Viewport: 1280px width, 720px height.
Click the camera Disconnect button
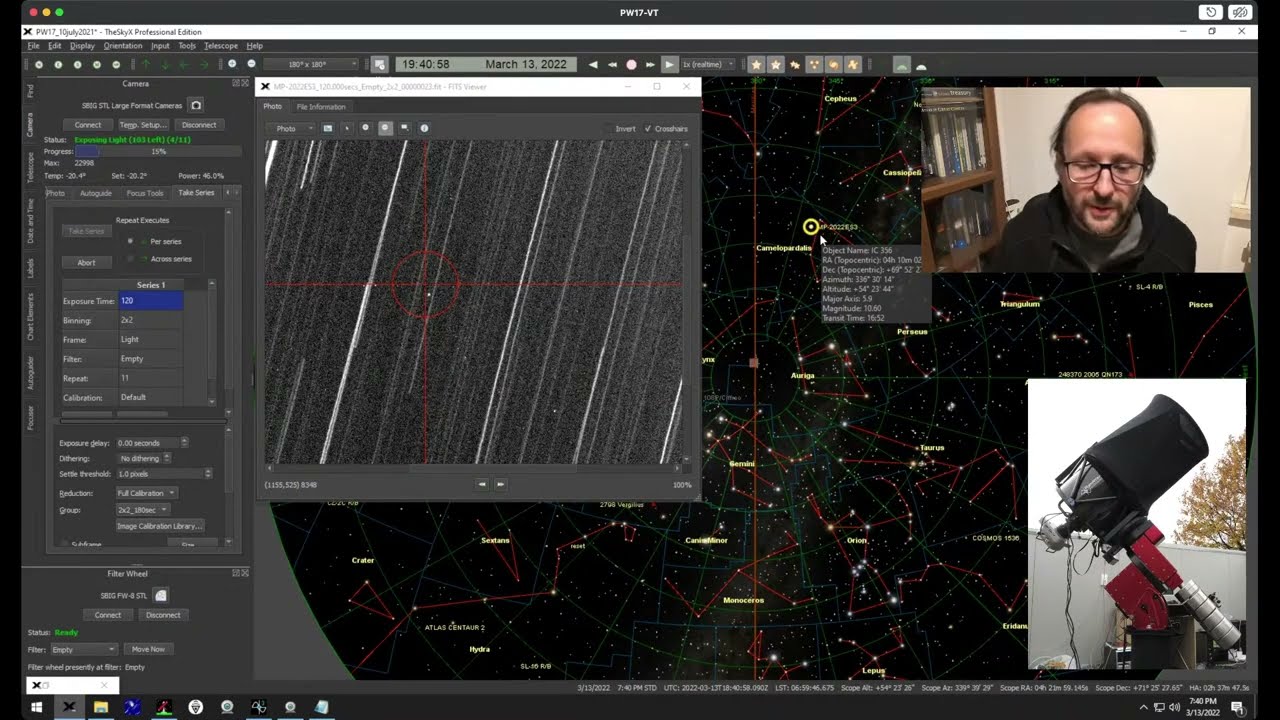[198, 125]
